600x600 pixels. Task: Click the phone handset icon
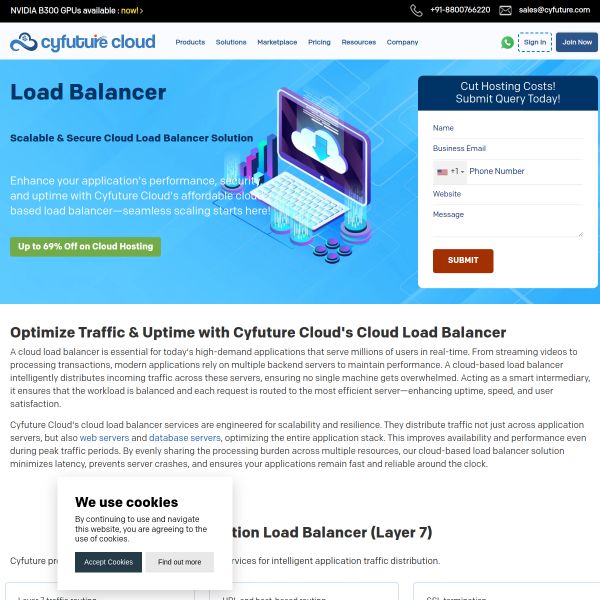(x=416, y=10)
